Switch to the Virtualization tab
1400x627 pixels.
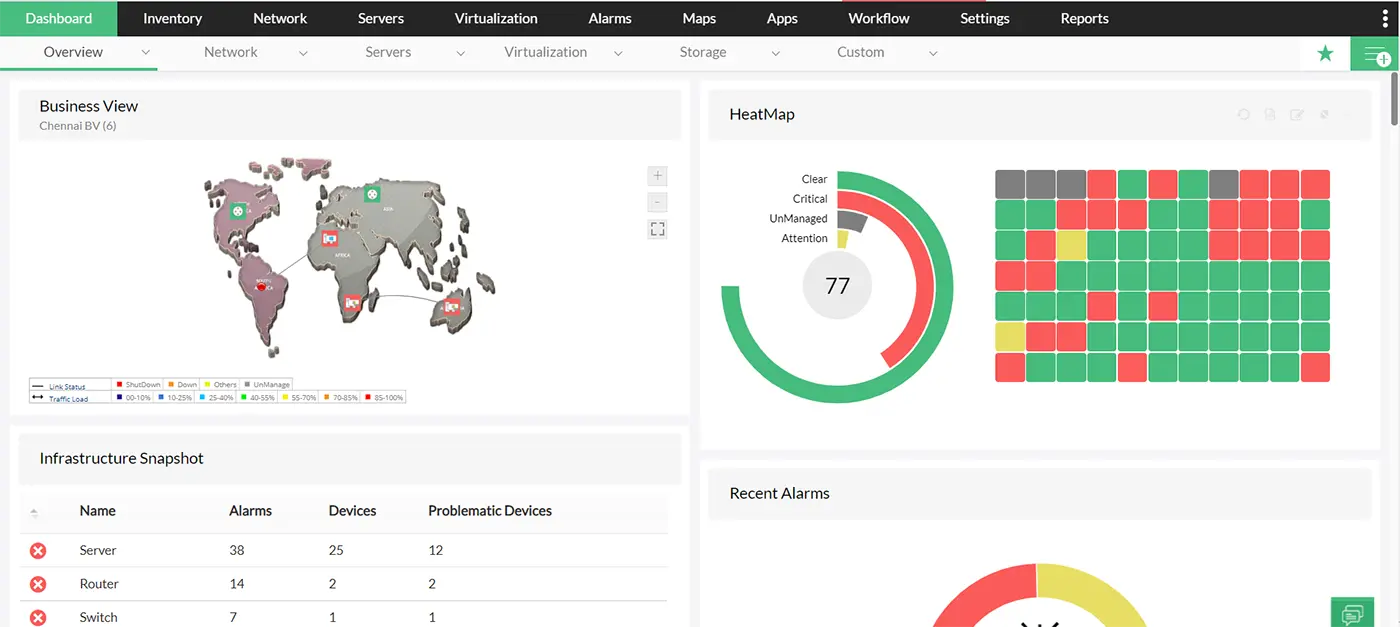[496, 18]
